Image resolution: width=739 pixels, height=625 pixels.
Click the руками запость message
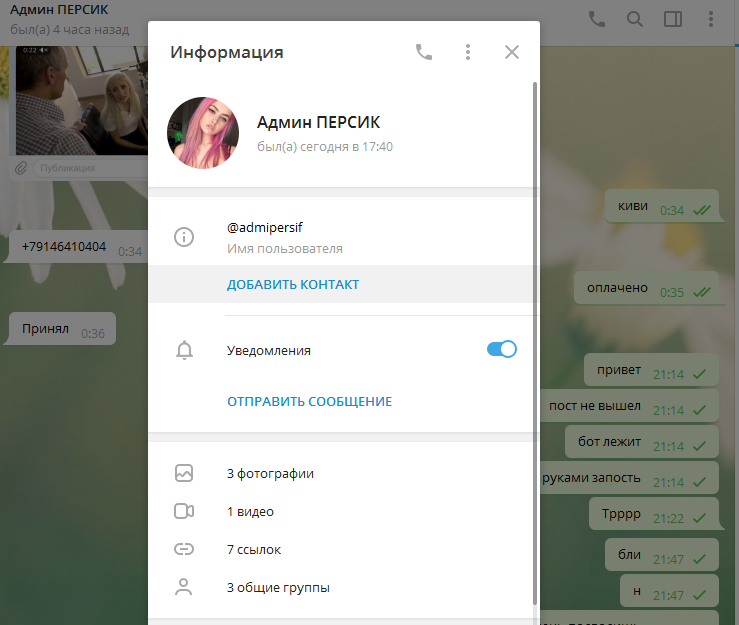coord(629,477)
